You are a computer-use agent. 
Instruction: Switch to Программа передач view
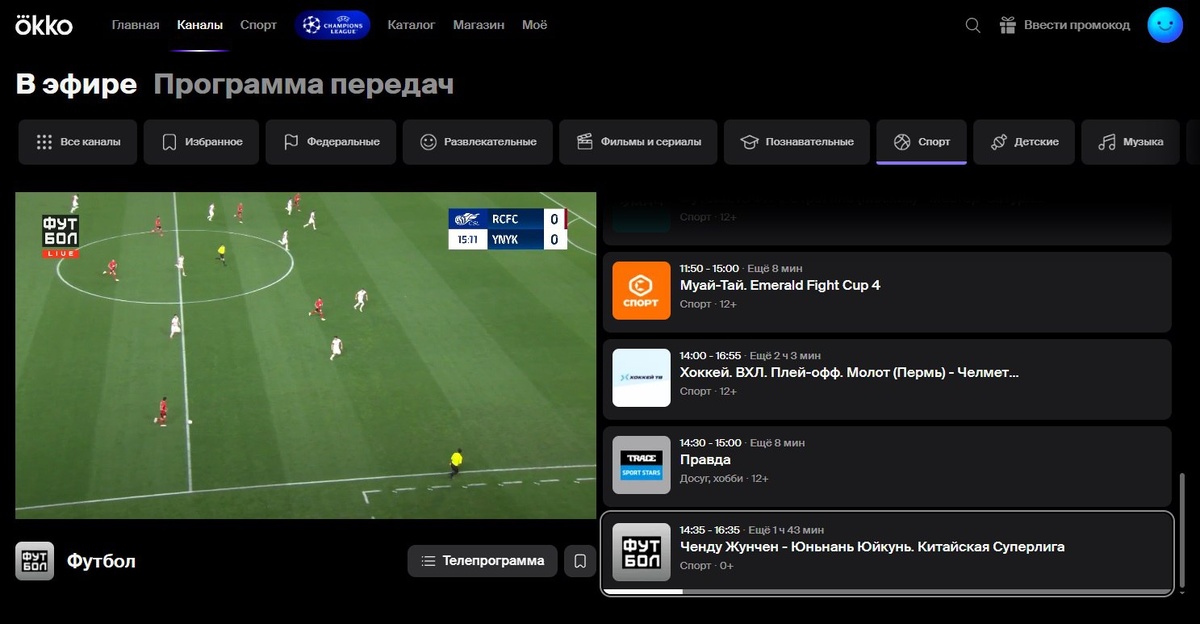(x=304, y=85)
